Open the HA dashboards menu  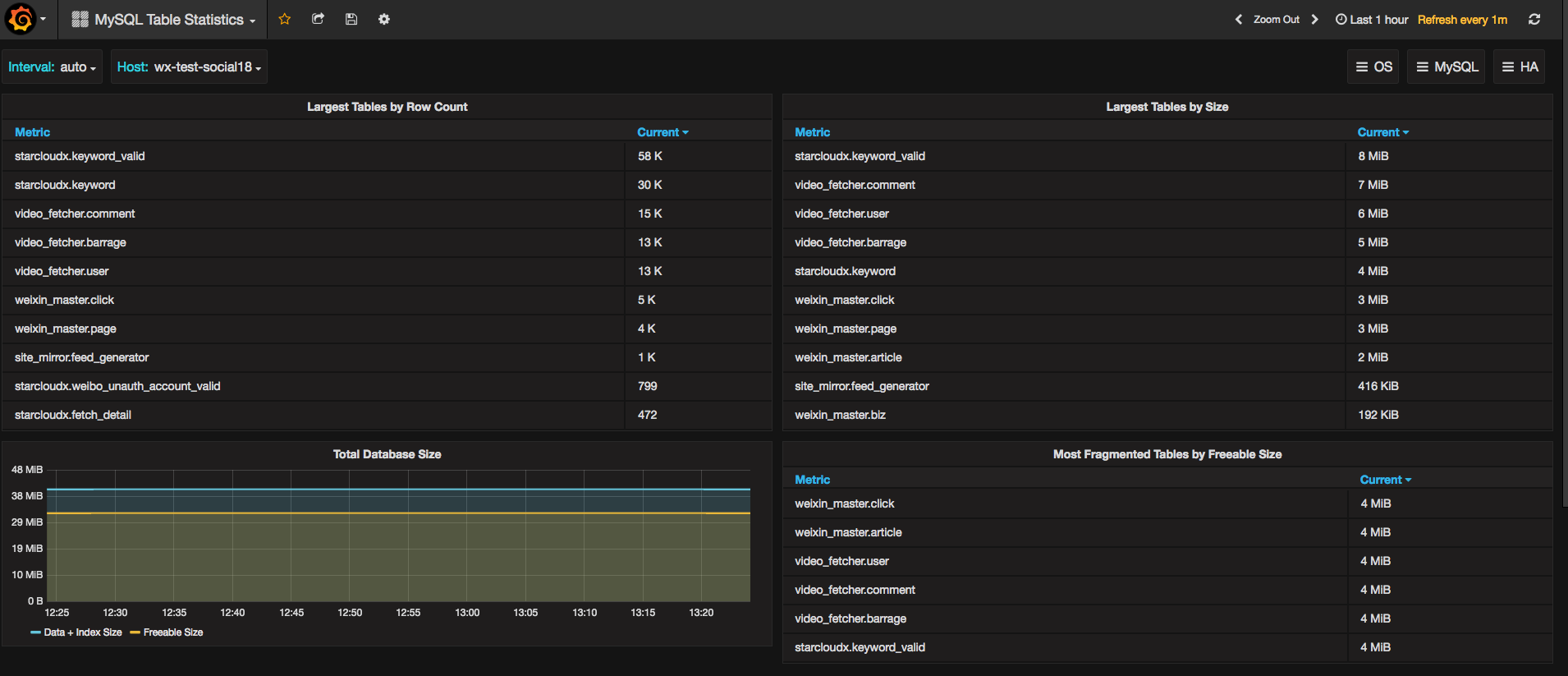point(1520,67)
